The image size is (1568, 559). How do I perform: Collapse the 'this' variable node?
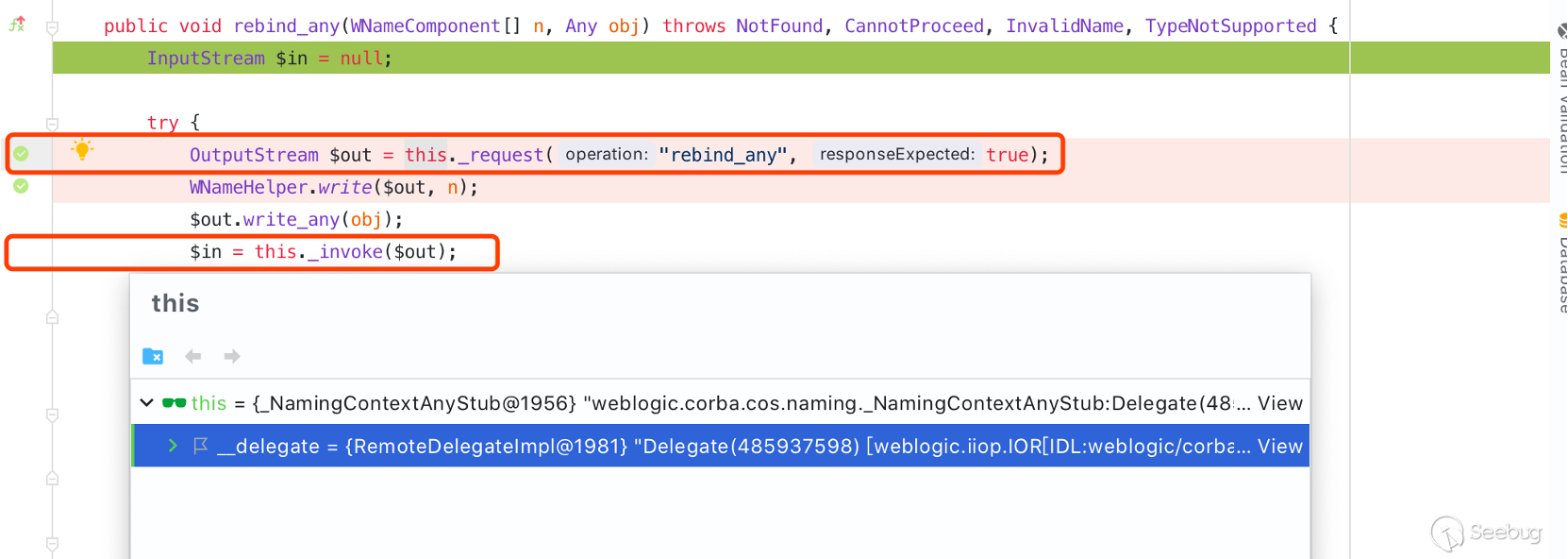click(147, 403)
